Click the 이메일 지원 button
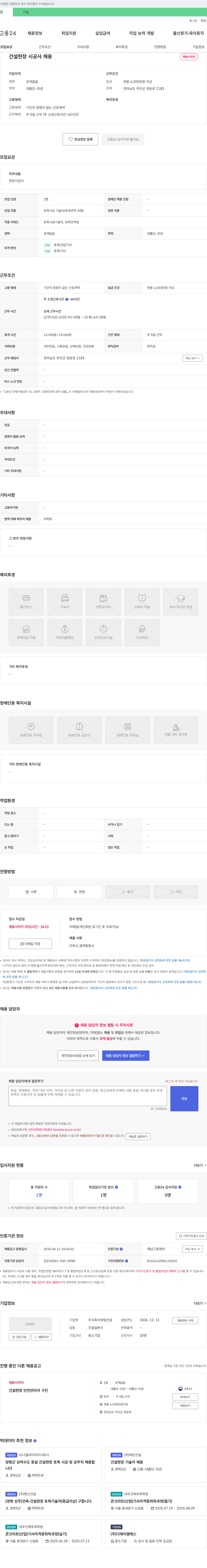Screen dimensions: 207x1568 30,944
